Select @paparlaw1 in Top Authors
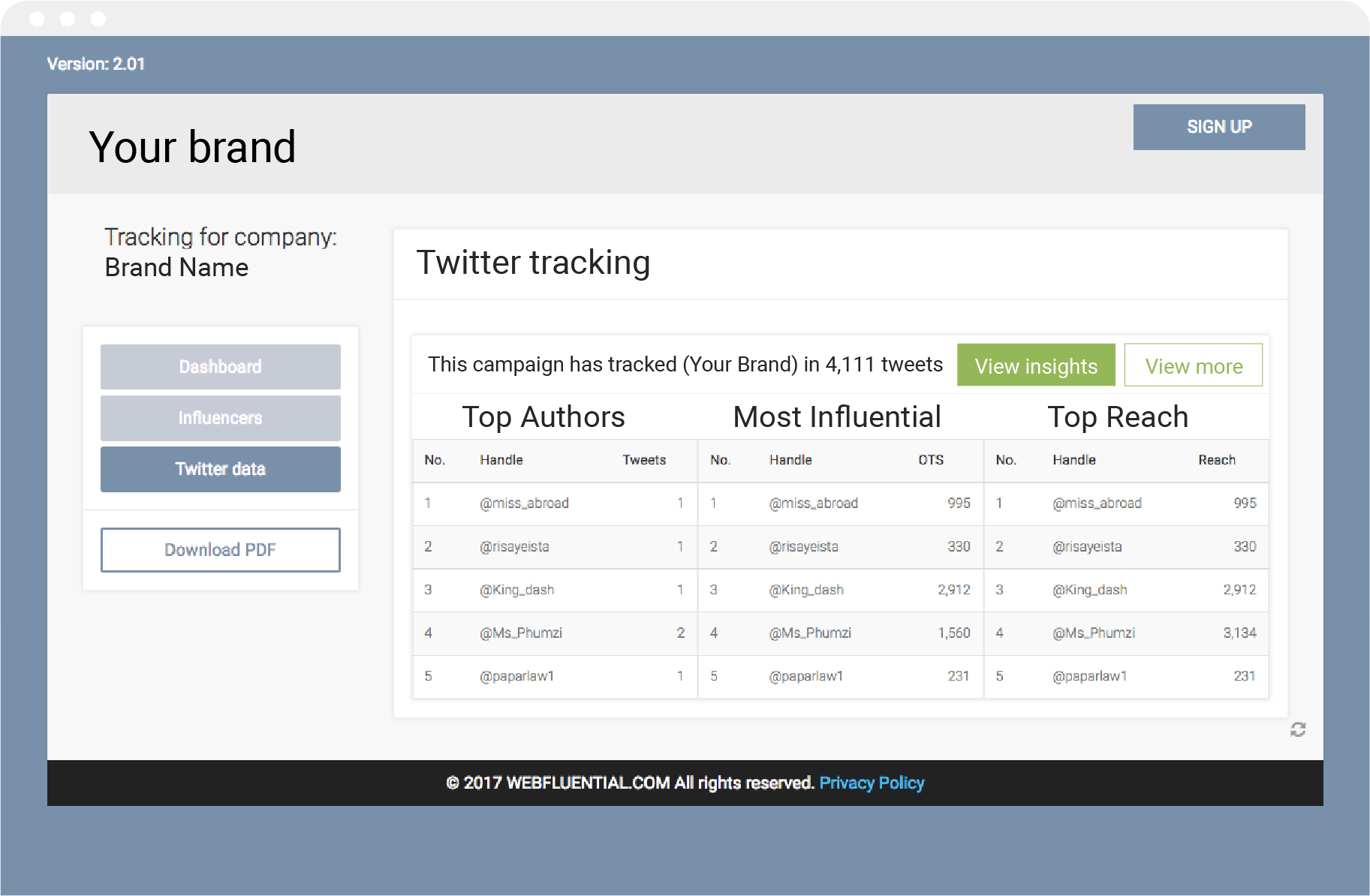 tap(516, 676)
